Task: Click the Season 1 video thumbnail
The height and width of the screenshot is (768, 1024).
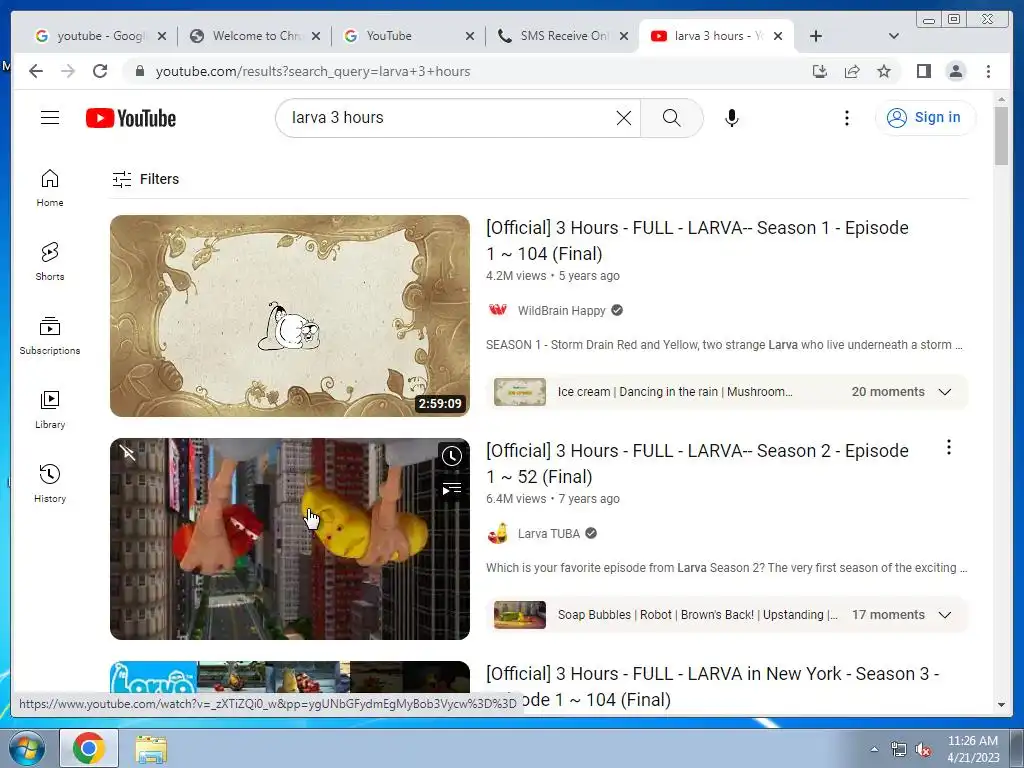Action: pos(289,316)
